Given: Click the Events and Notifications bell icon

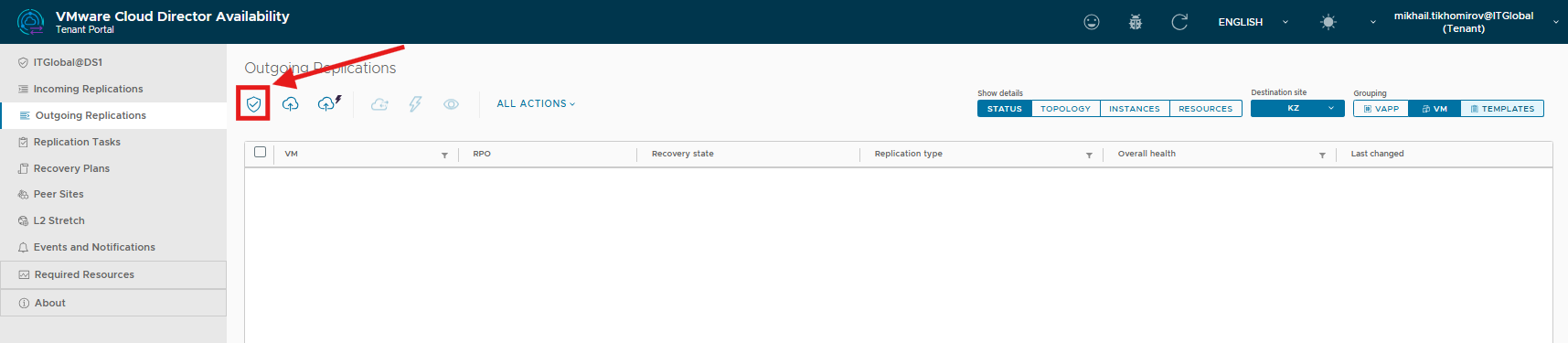Looking at the screenshot, I should click(23, 248).
